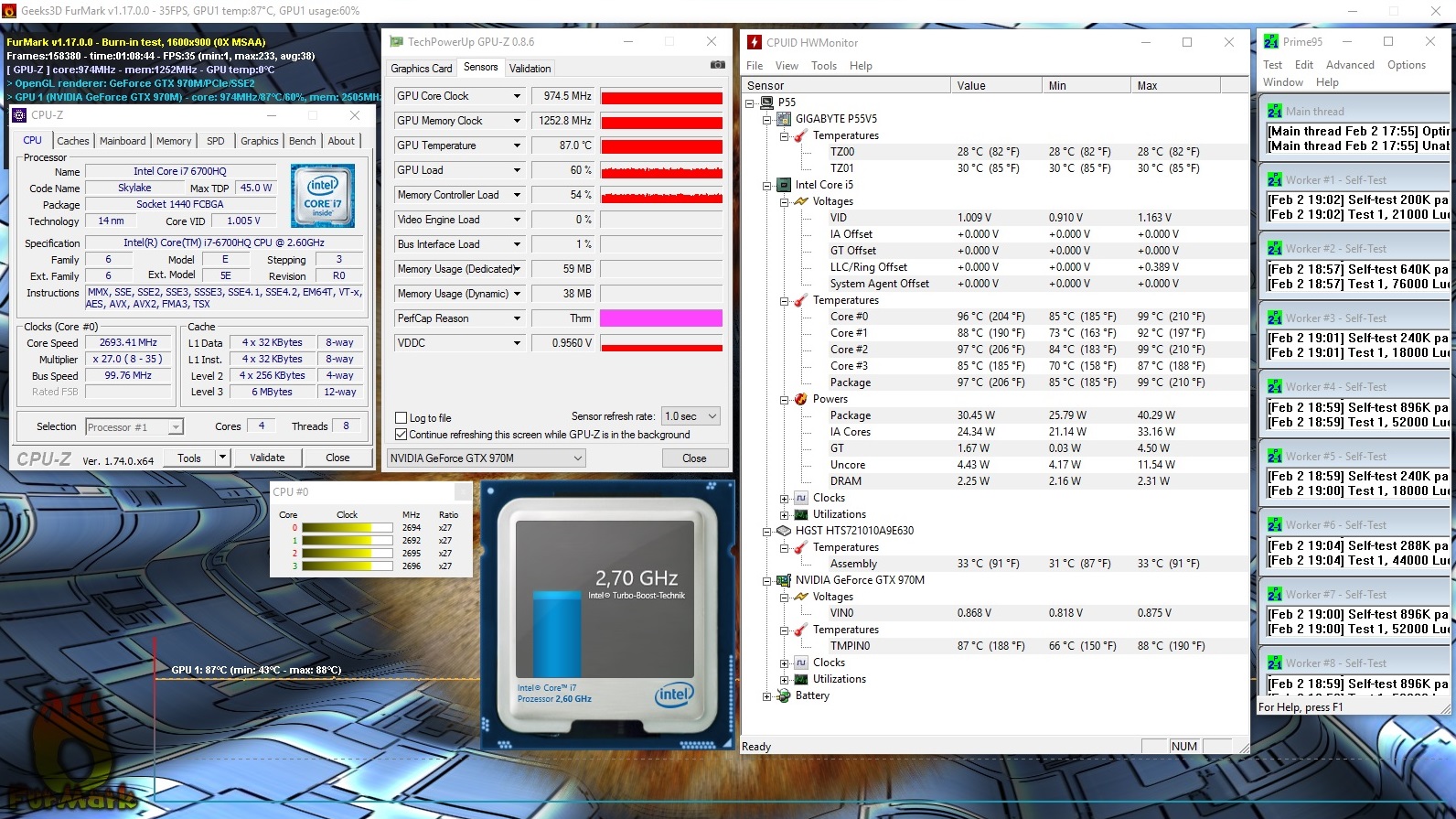Click the Close button in CPU-Z
Viewport: 1456px width, 819px height.
point(337,458)
